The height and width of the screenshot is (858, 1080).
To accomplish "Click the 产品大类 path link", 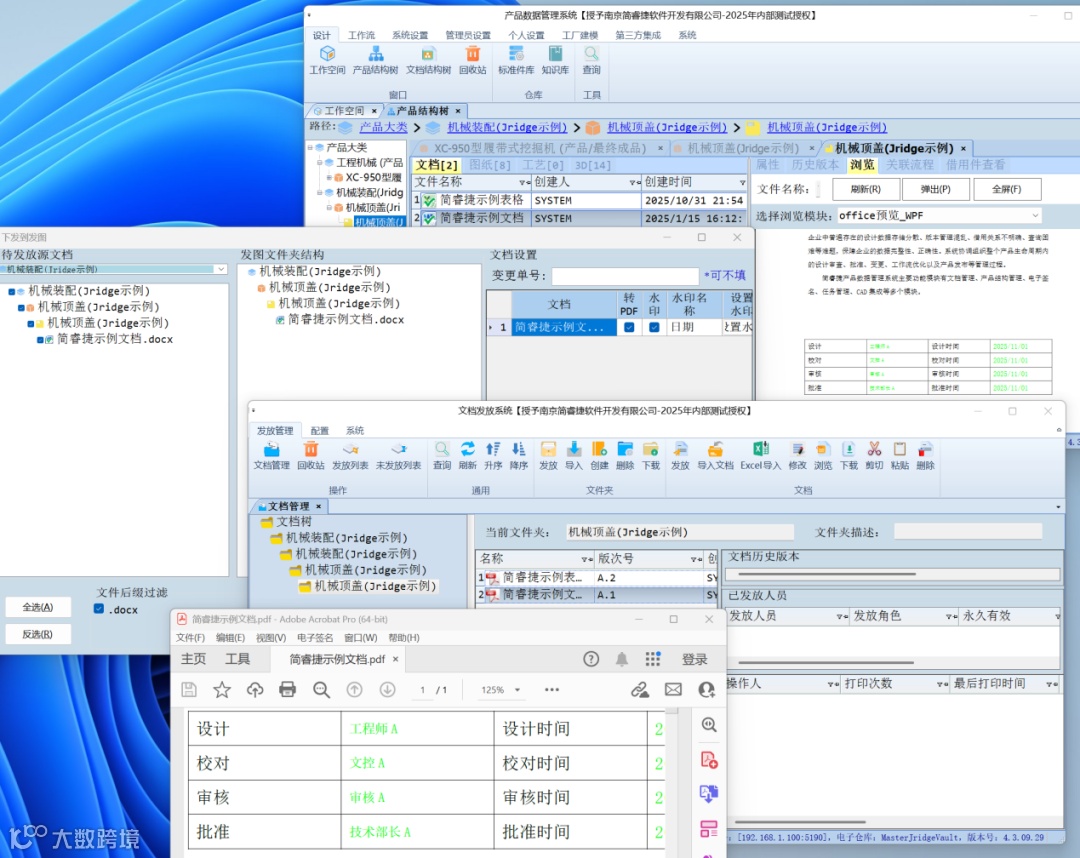I will (x=383, y=127).
